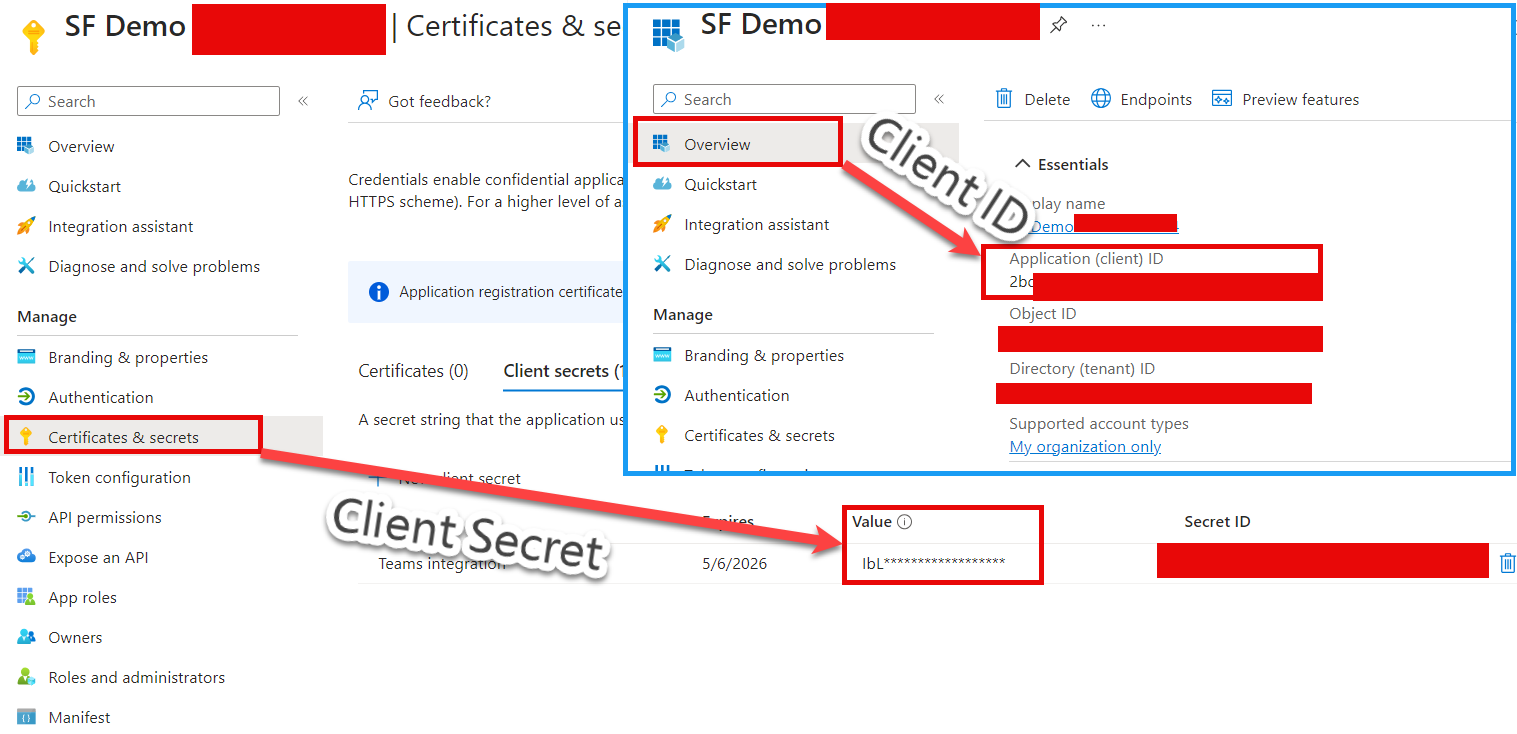Click the Owners people icon
Viewport: 1517px width, 734px height.
tap(27, 637)
